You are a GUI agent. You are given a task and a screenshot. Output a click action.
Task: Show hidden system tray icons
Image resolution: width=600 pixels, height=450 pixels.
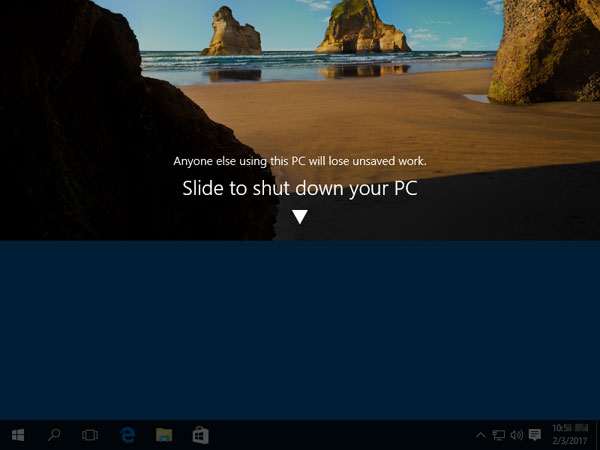pos(480,435)
